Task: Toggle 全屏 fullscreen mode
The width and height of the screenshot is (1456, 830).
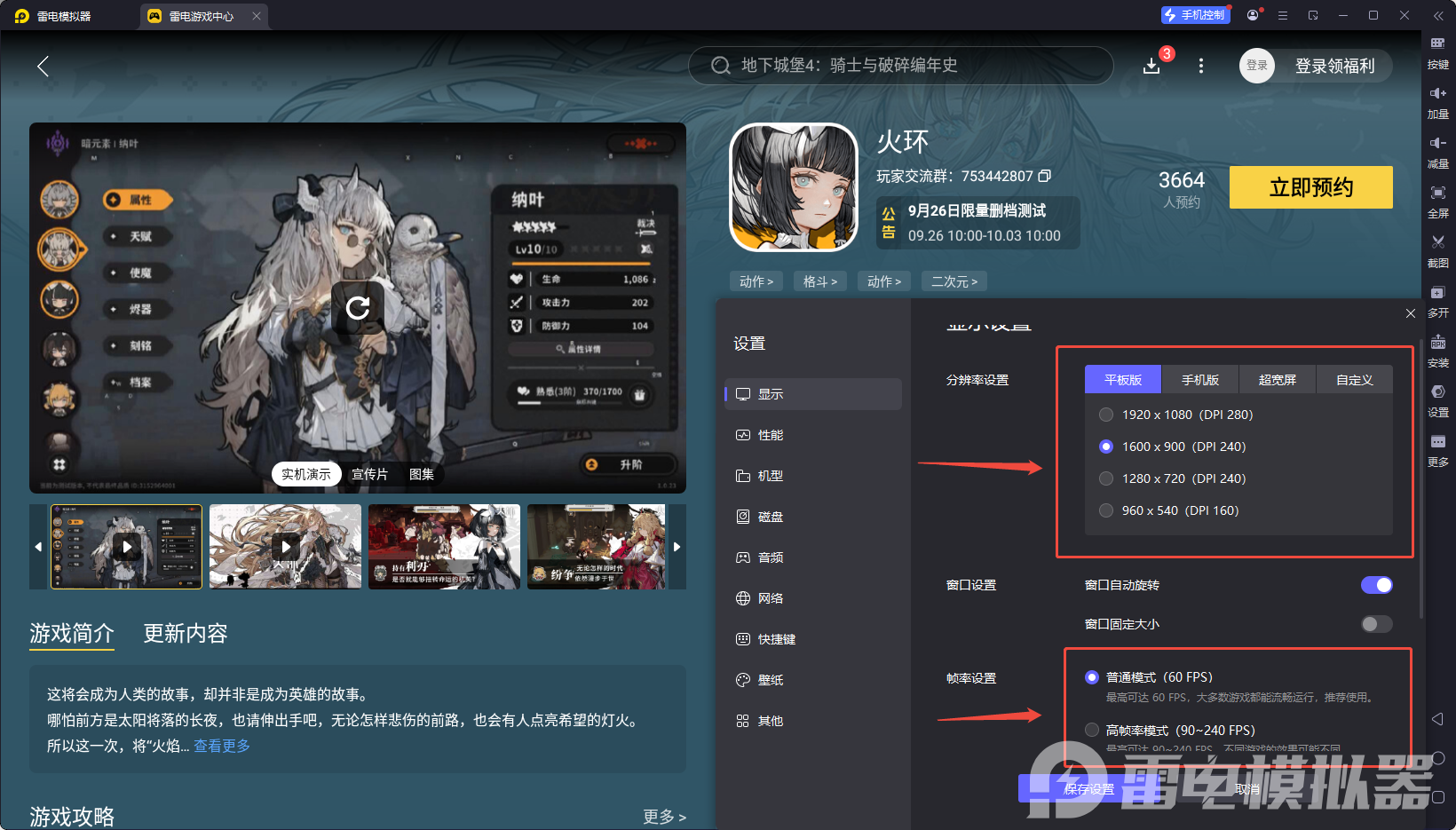Action: [x=1438, y=202]
